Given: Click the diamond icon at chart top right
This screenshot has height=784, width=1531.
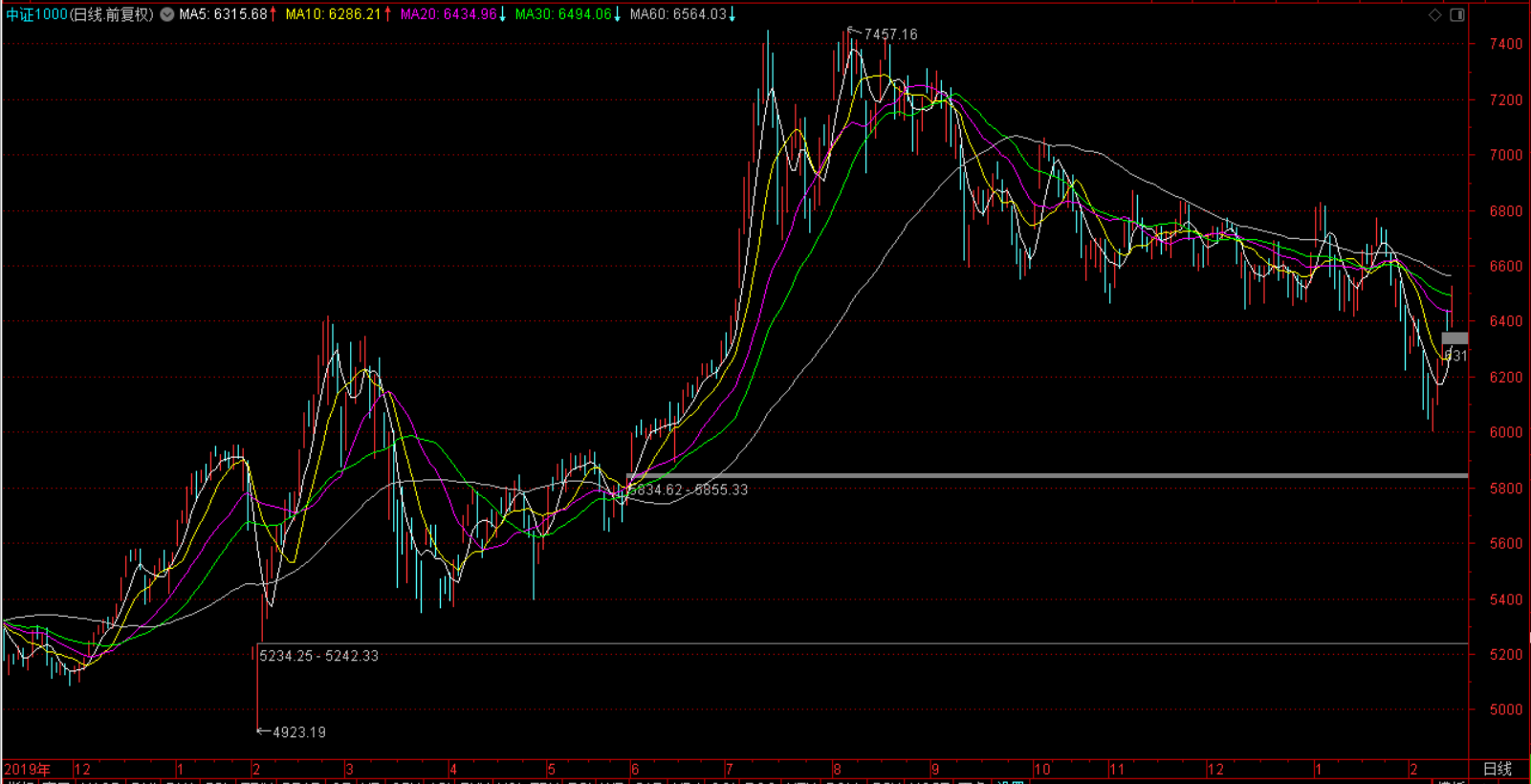Looking at the screenshot, I should click(x=1434, y=14).
